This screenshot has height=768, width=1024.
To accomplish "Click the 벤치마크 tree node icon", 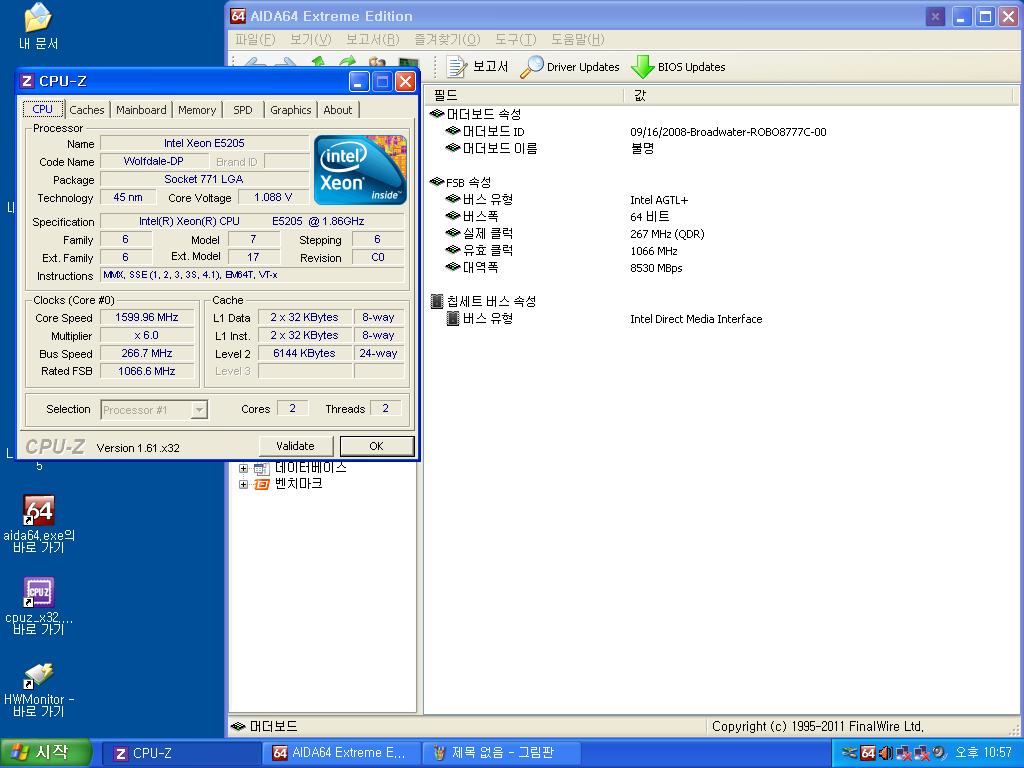I will pos(261,485).
